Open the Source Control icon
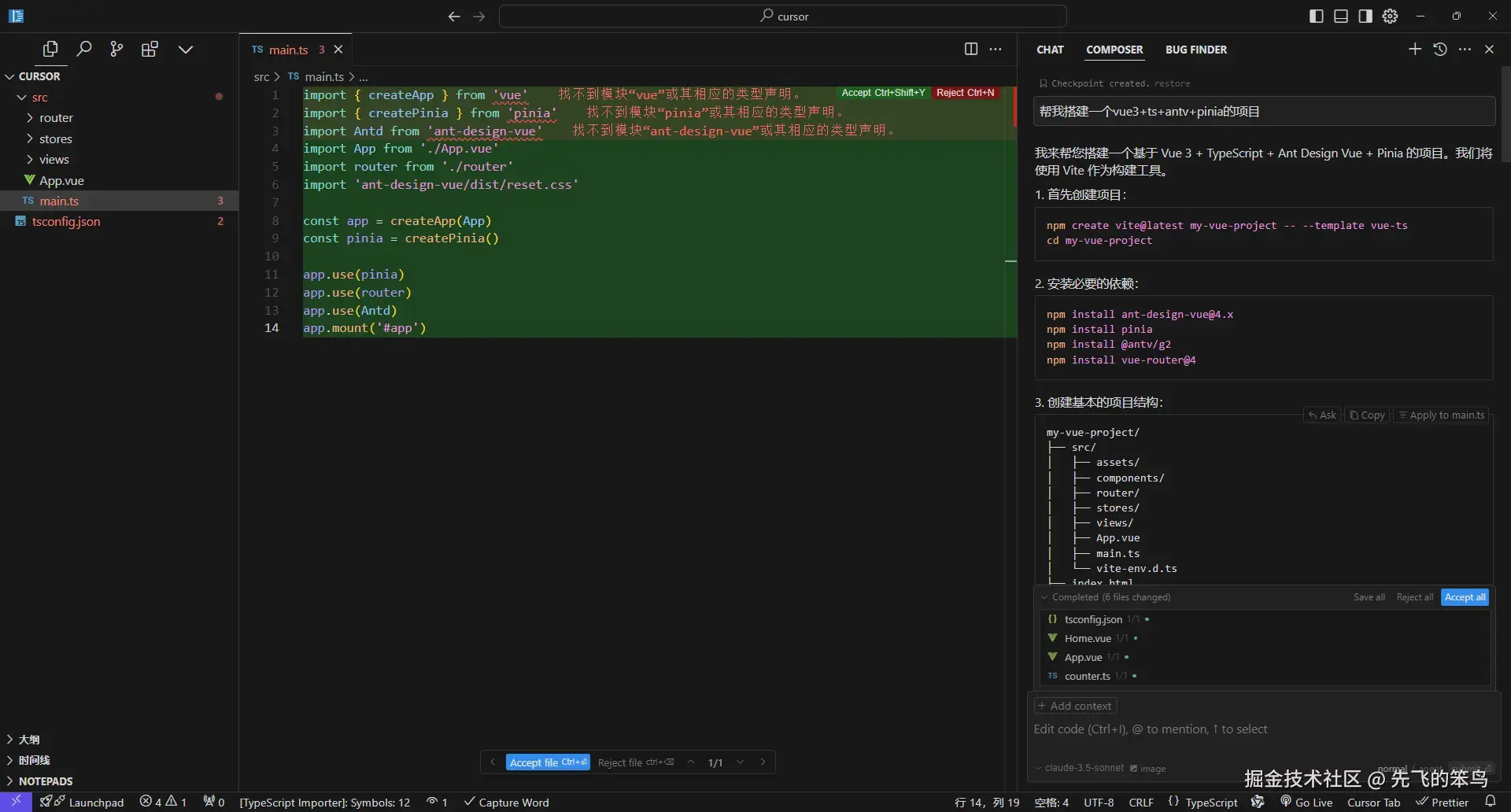Viewport: 1511px width, 812px height. coord(116,49)
